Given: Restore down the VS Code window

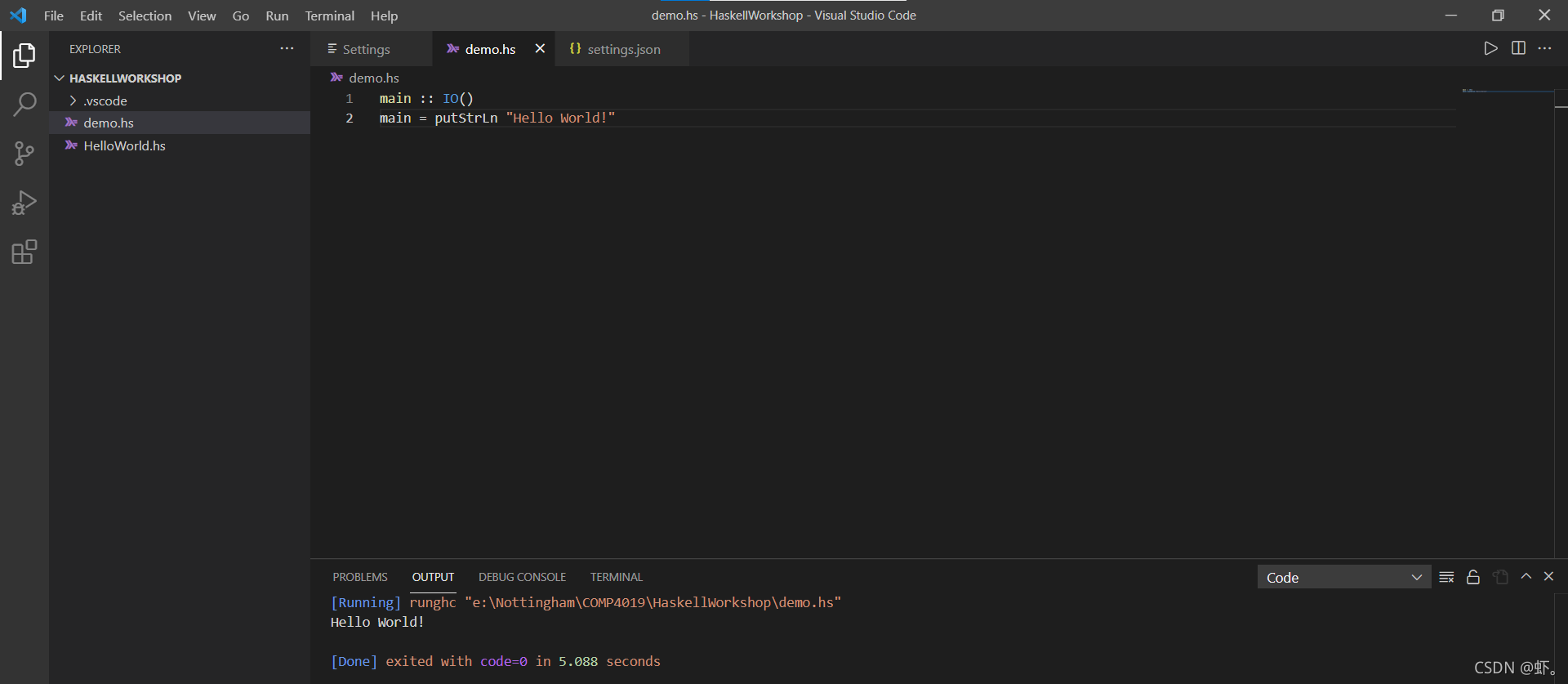Looking at the screenshot, I should (x=1498, y=16).
